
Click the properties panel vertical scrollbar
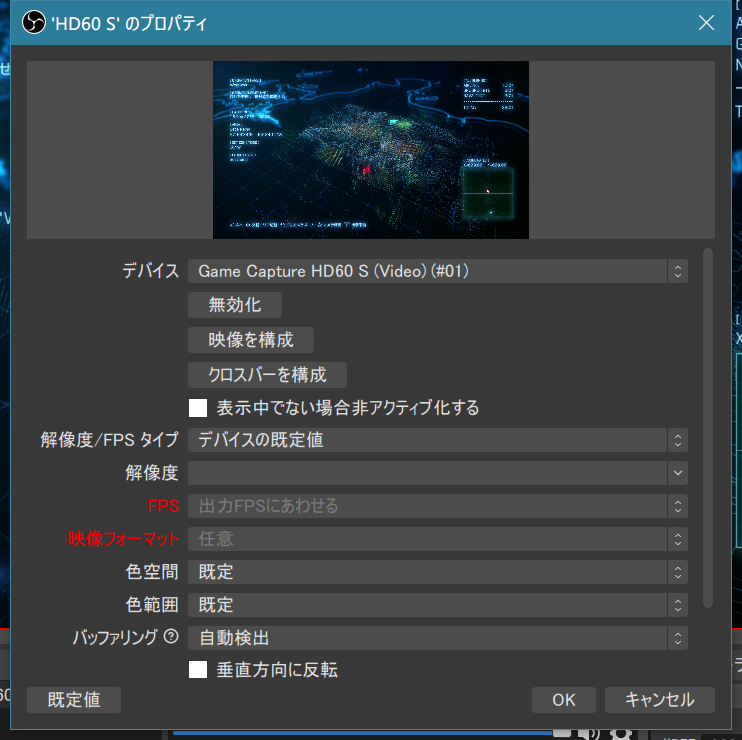708,428
